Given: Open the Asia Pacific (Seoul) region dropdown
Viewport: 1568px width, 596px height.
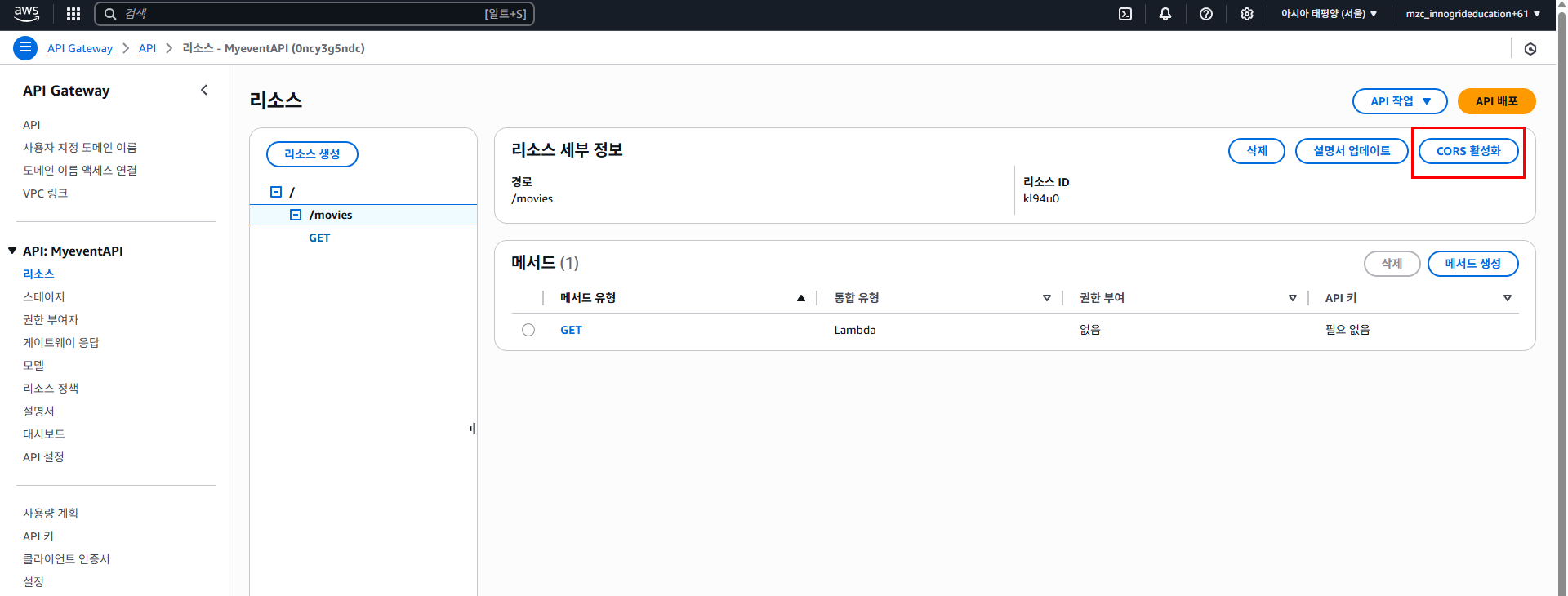Looking at the screenshot, I should tap(1329, 14).
